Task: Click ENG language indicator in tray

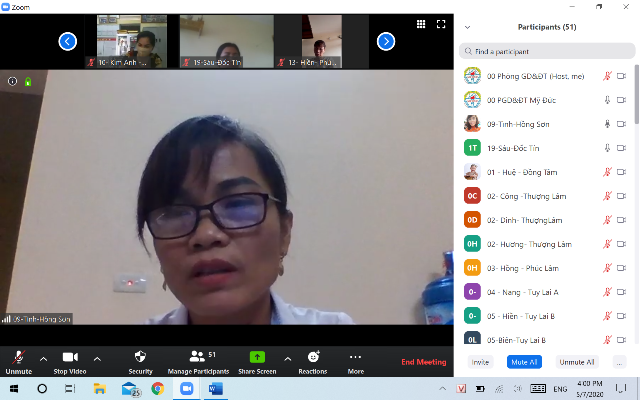Action: pyautogui.click(x=560, y=389)
